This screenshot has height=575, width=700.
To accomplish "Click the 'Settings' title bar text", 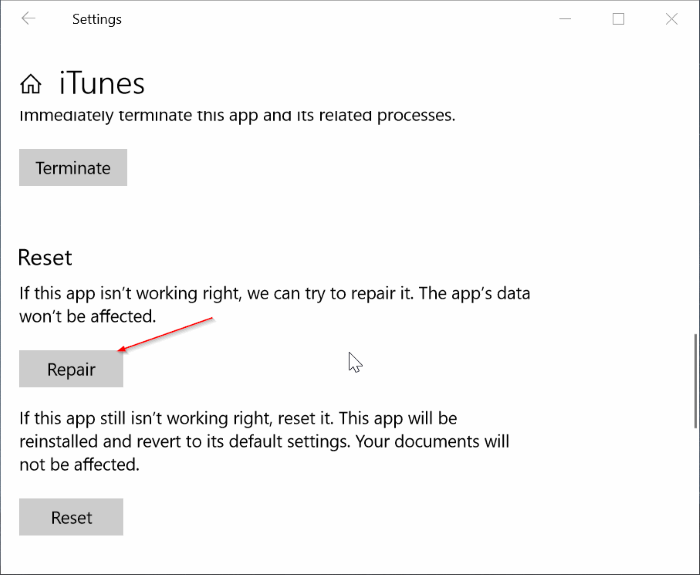I will (97, 19).
